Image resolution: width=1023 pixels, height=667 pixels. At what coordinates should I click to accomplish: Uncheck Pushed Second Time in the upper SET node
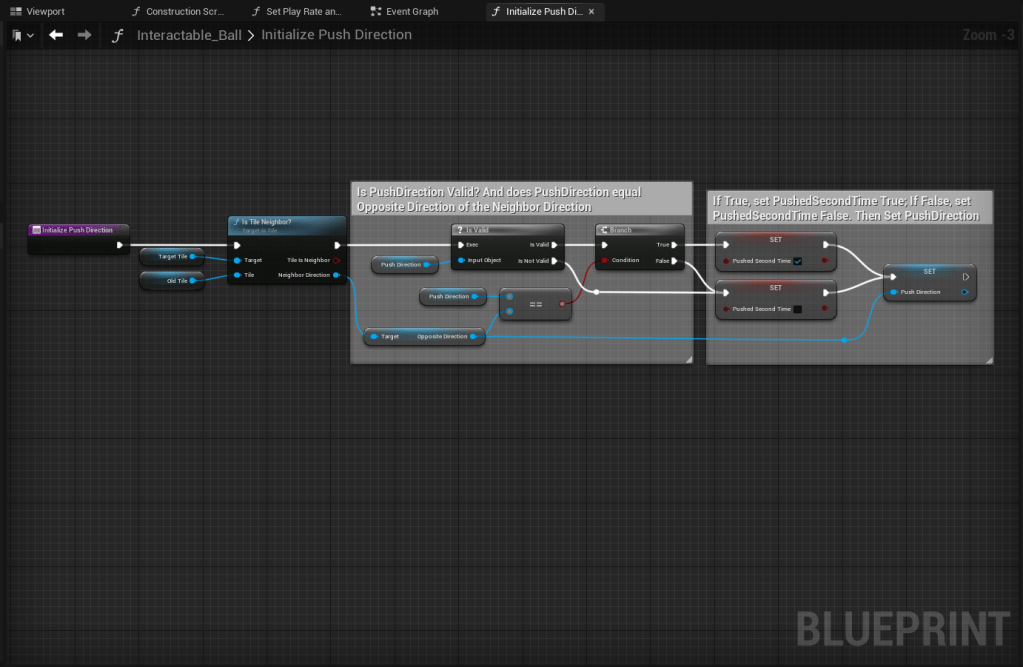pyautogui.click(x=797, y=262)
